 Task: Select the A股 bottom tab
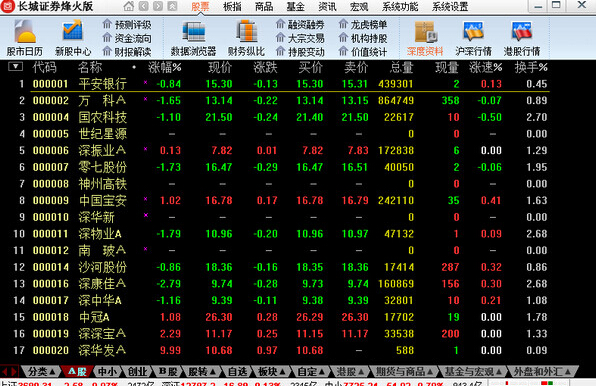pyautogui.click(x=77, y=371)
